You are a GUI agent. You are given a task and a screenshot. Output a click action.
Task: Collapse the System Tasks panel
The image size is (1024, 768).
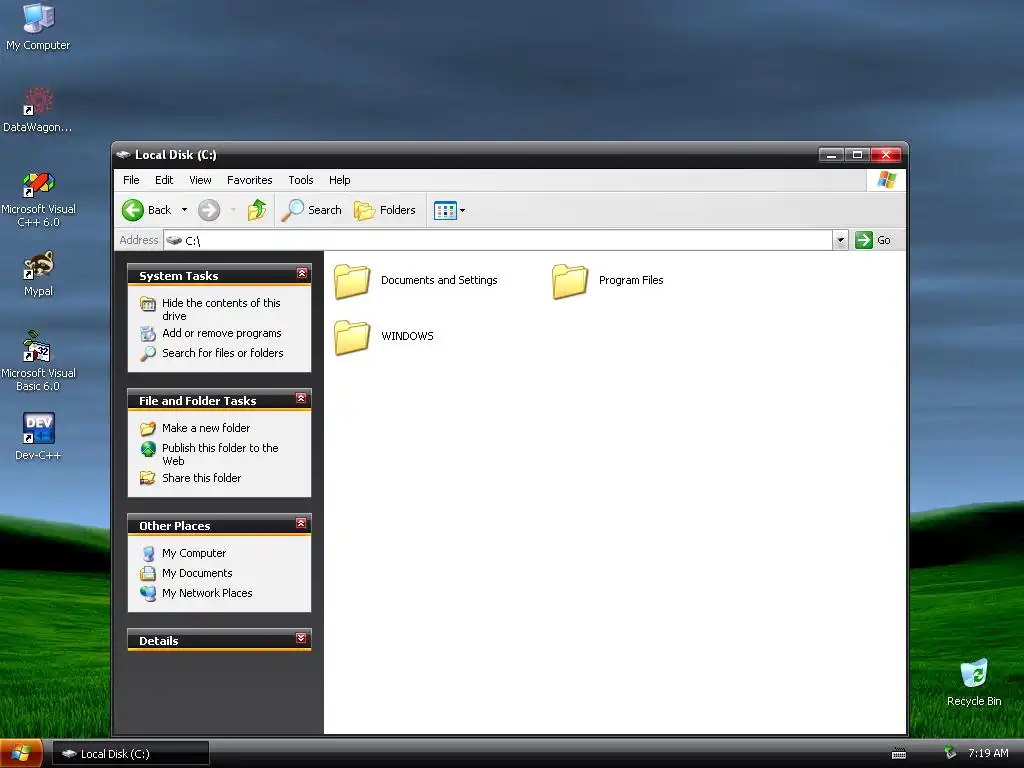pos(302,274)
